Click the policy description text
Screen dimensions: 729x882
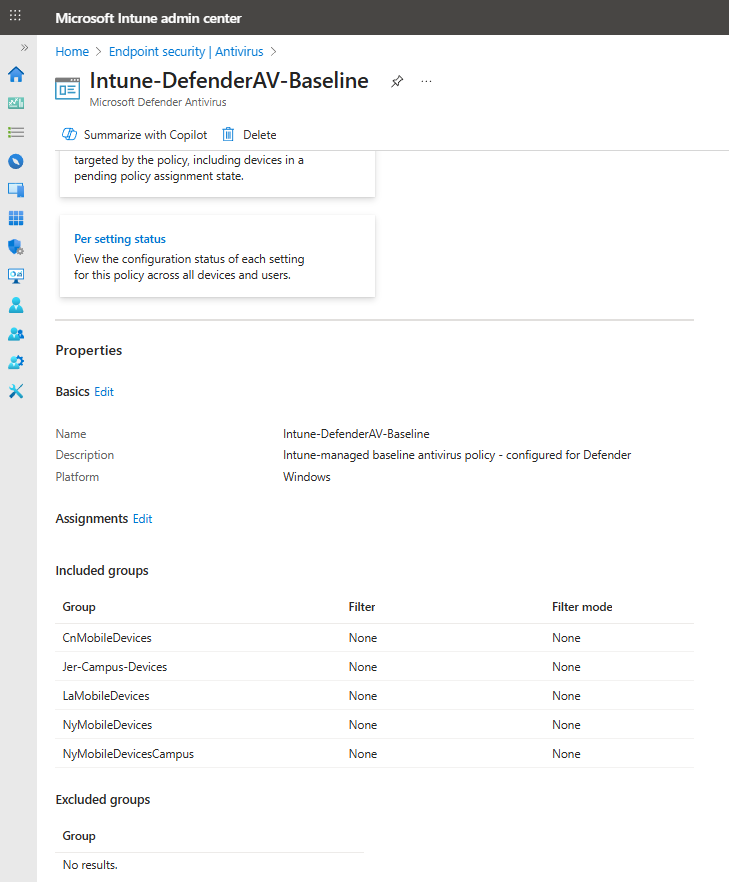point(457,455)
